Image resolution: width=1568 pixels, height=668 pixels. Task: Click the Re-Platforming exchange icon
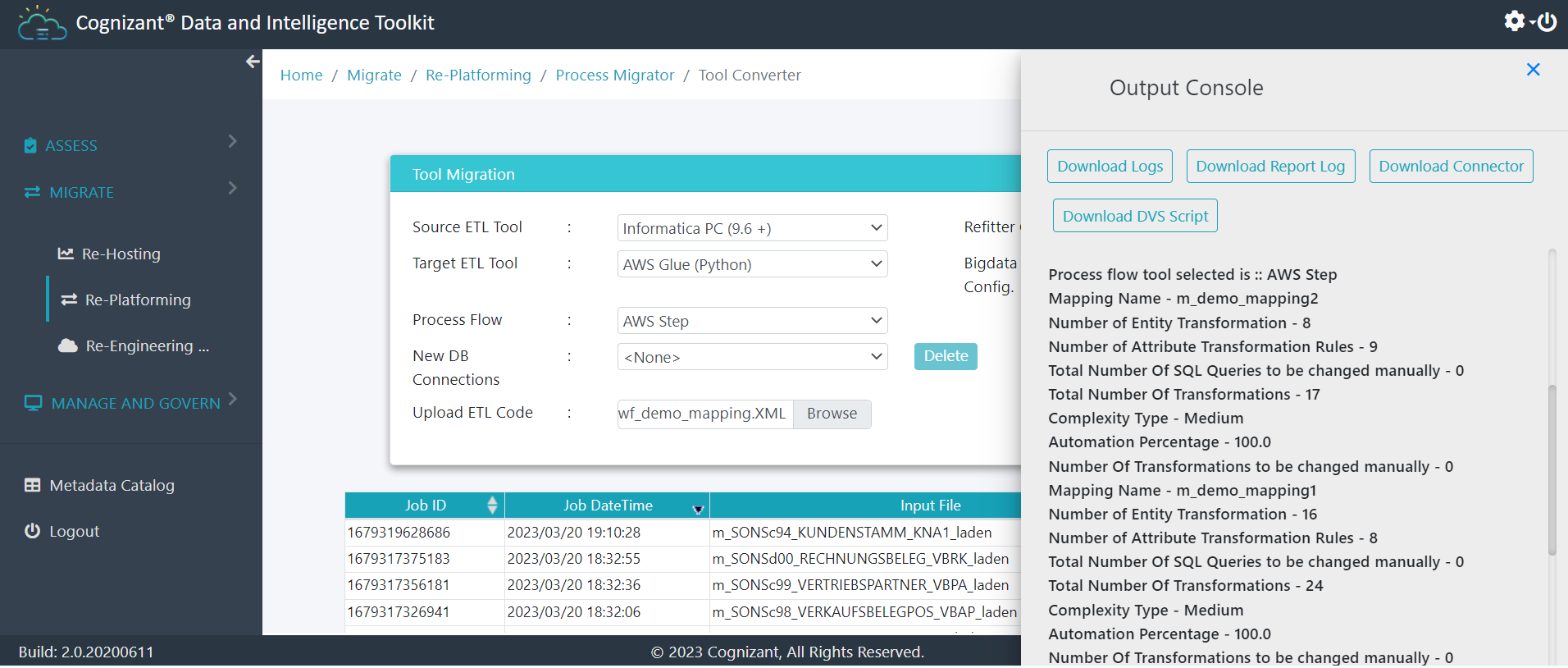click(69, 300)
